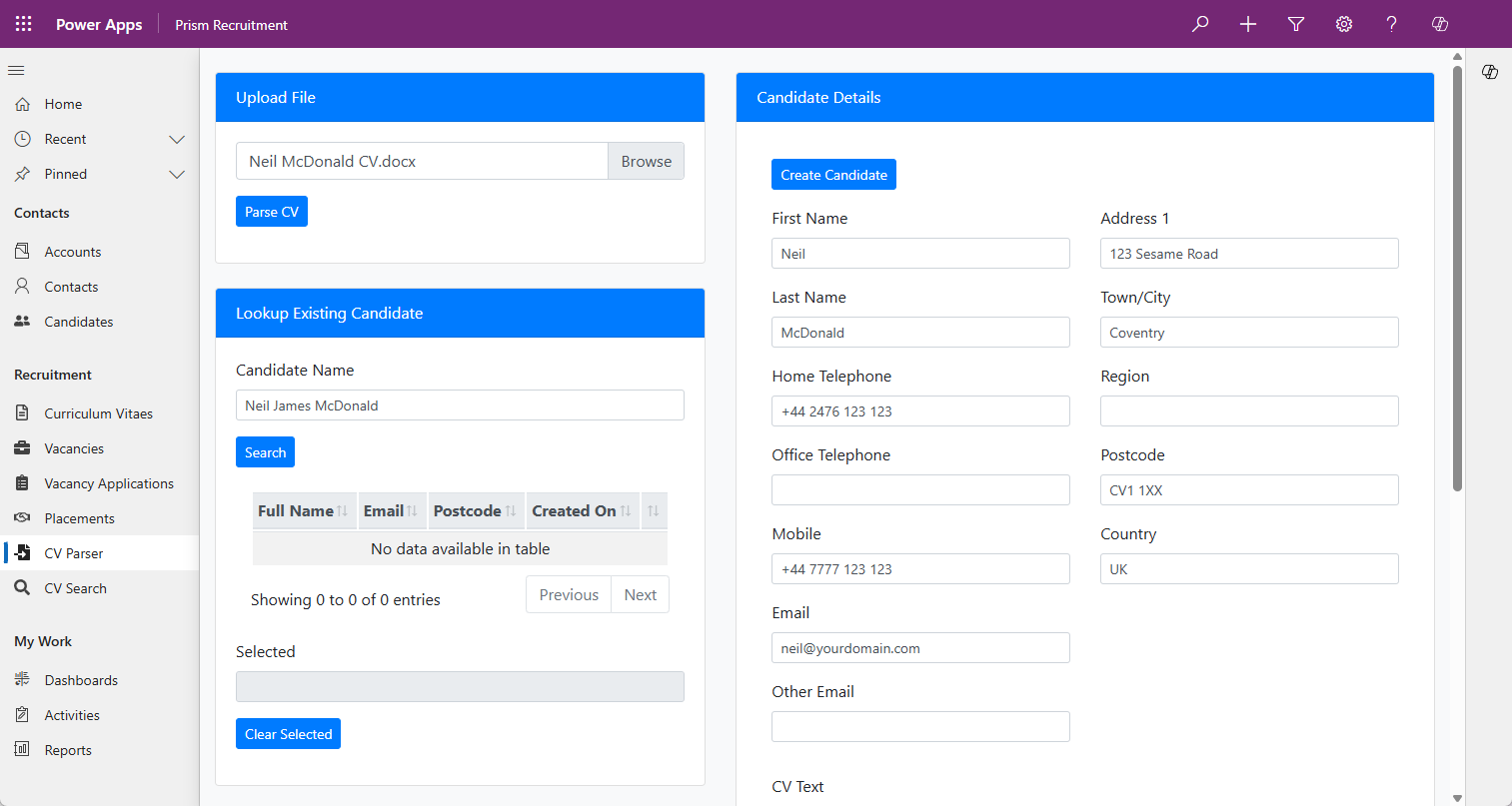1512x806 pixels.
Task: Sort table by Email column
Action: tap(392, 510)
